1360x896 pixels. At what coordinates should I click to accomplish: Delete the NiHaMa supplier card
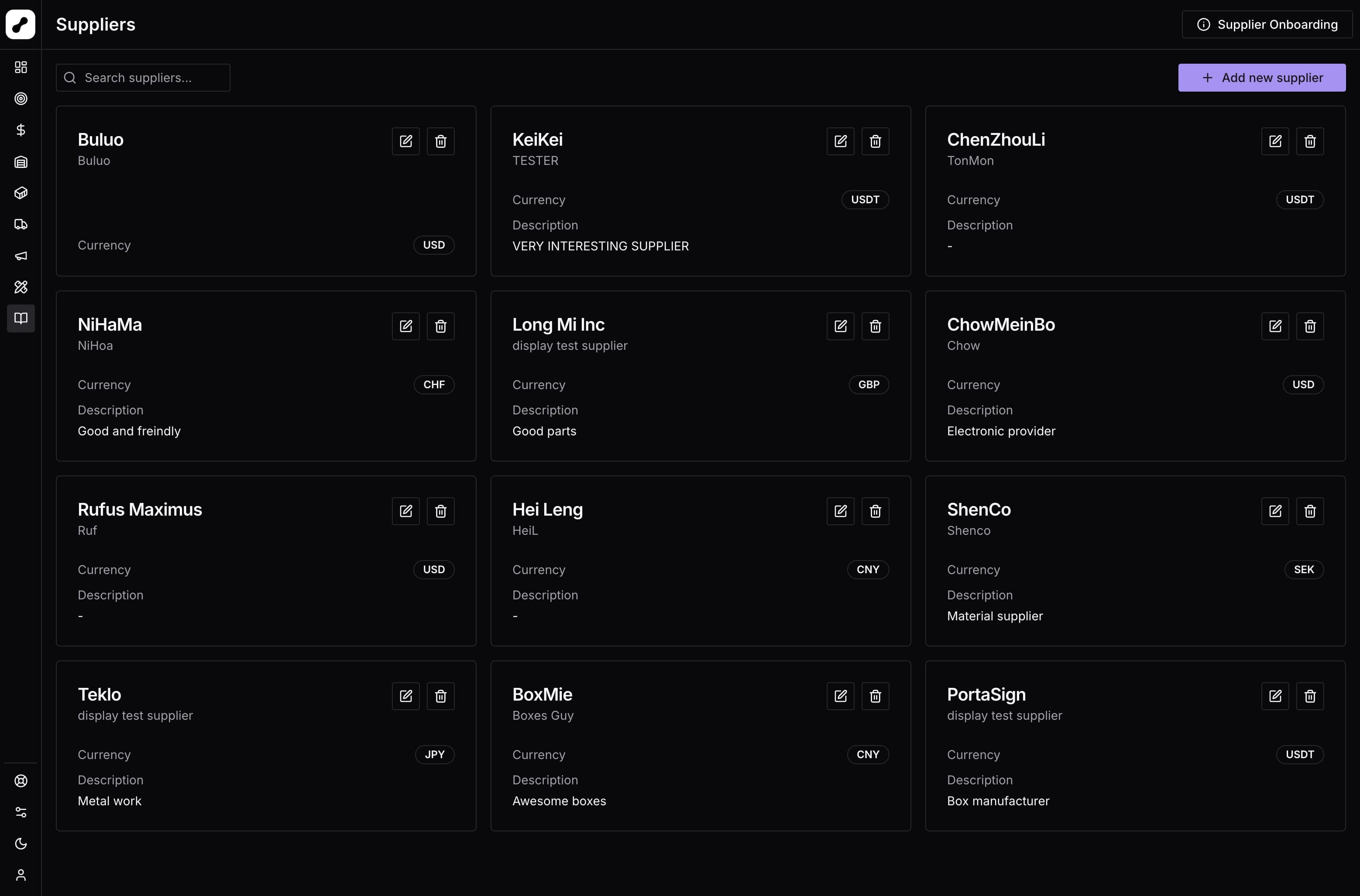coord(440,326)
